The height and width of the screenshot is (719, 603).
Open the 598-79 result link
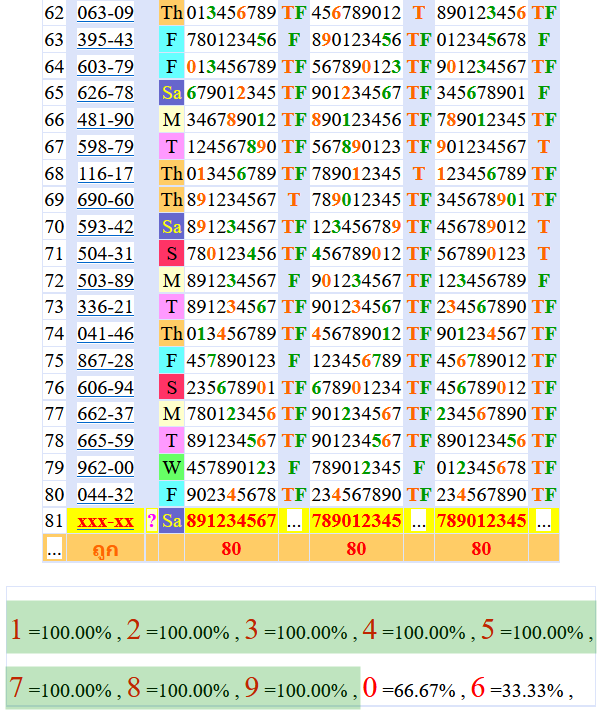coord(105,147)
